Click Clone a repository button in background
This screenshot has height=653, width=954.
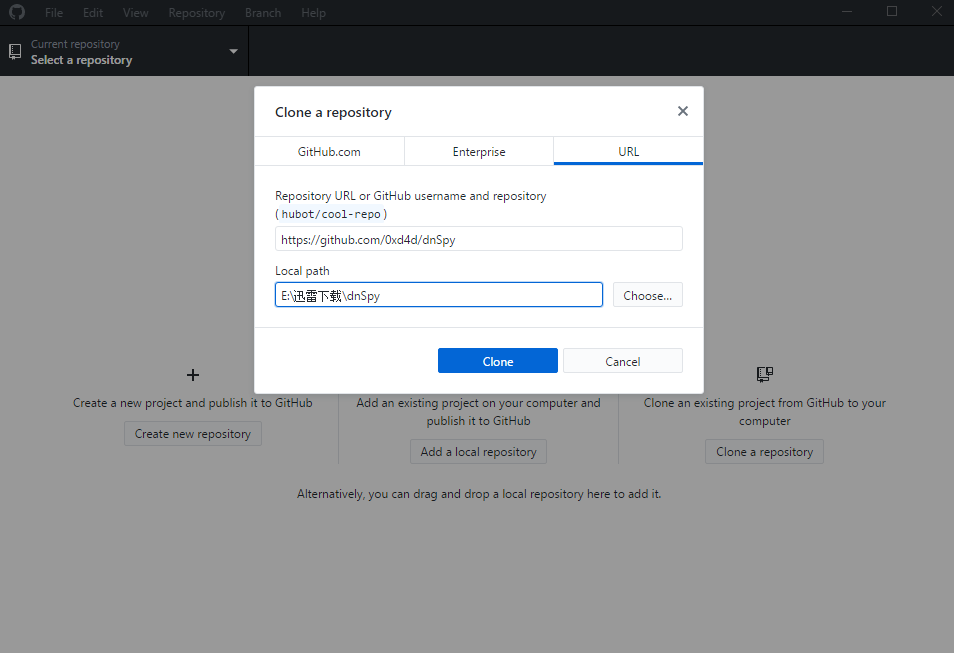(x=764, y=452)
